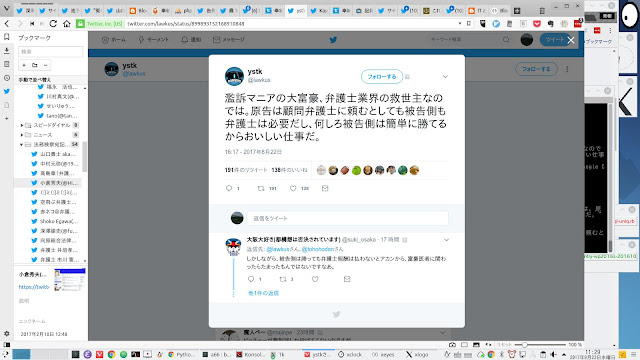Open the Vivaldi main menu icon
640x360 pixels.
click(7, 8)
